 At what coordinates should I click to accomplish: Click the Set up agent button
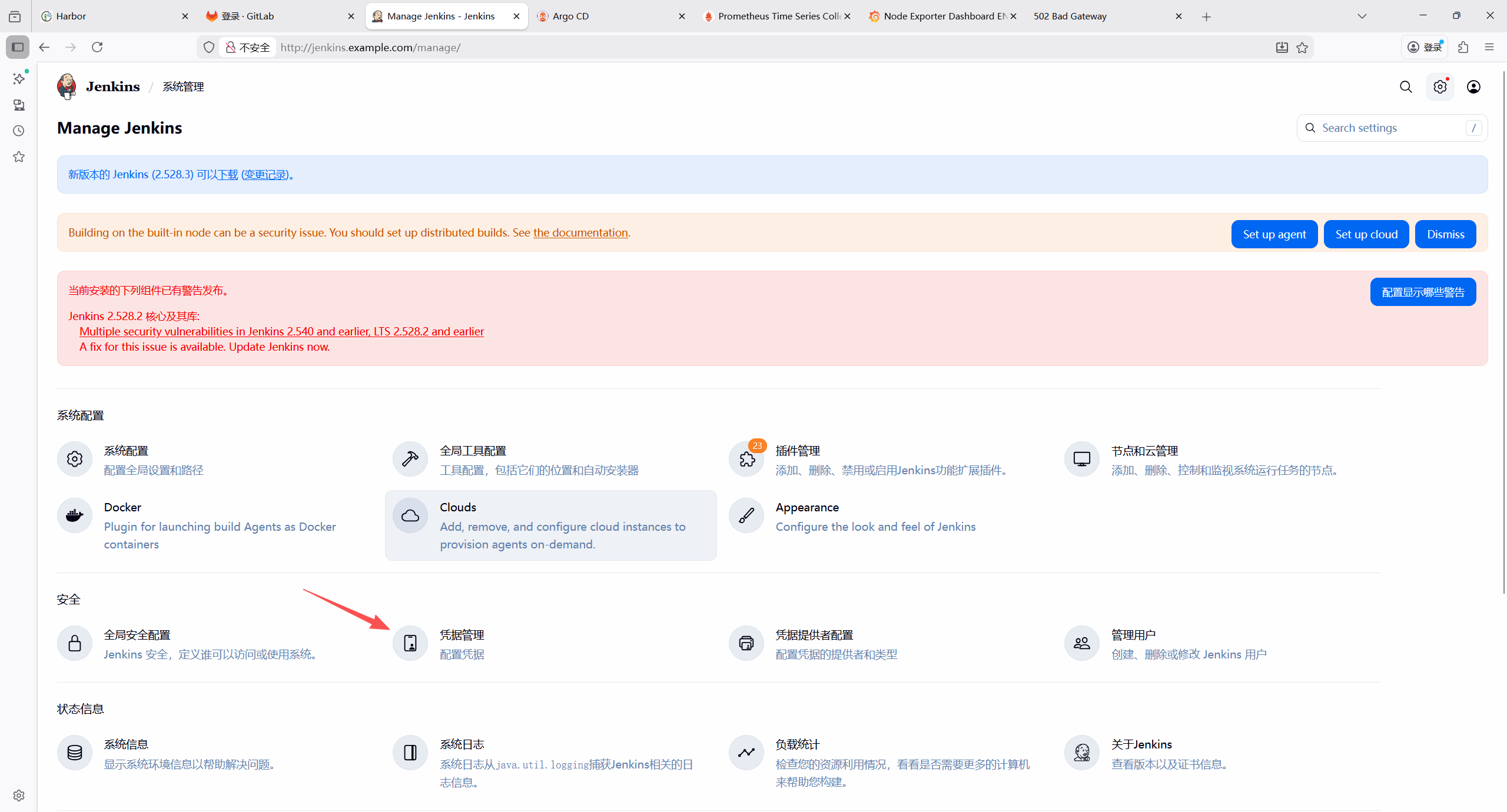(x=1274, y=234)
